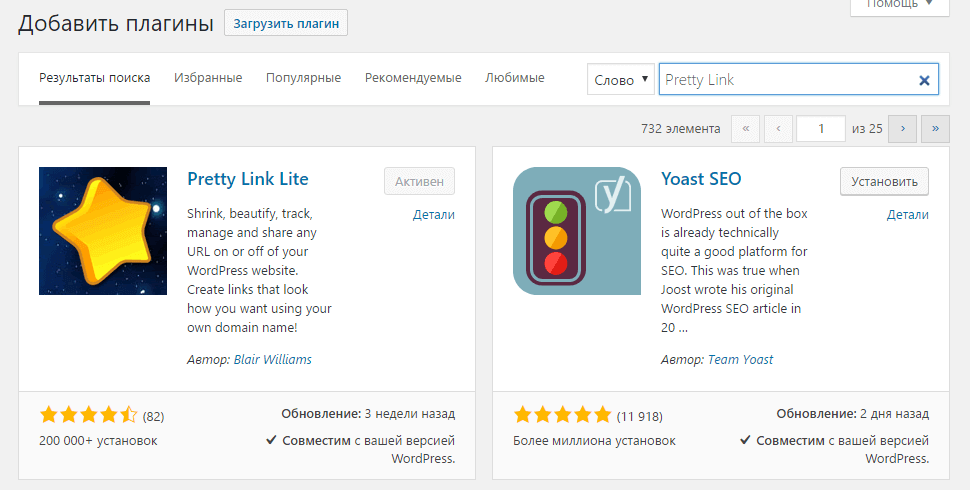Click the Yoast SEO traffic light icon
This screenshot has height=490, width=970.
pyautogui.click(x=577, y=231)
